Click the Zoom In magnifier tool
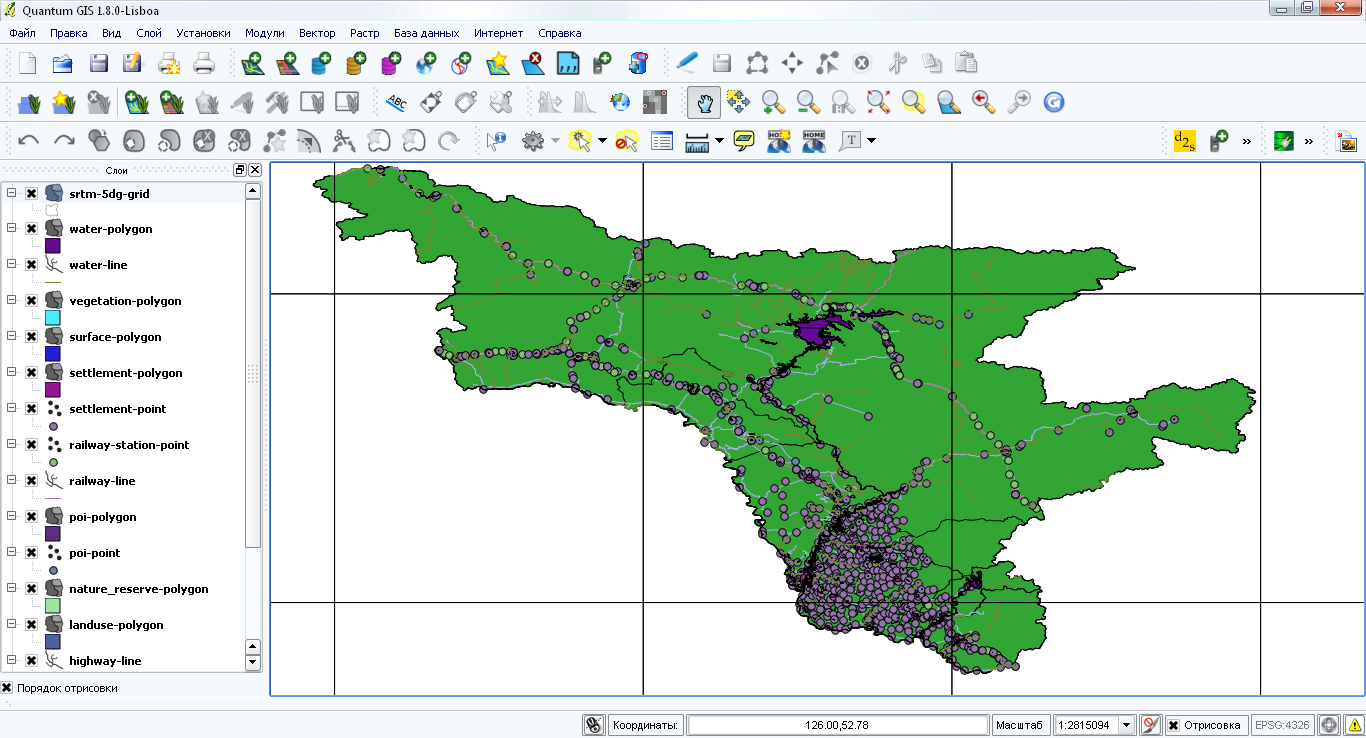Image resolution: width=1366 pixels, height=738 pixels. [x=773, y=102]
